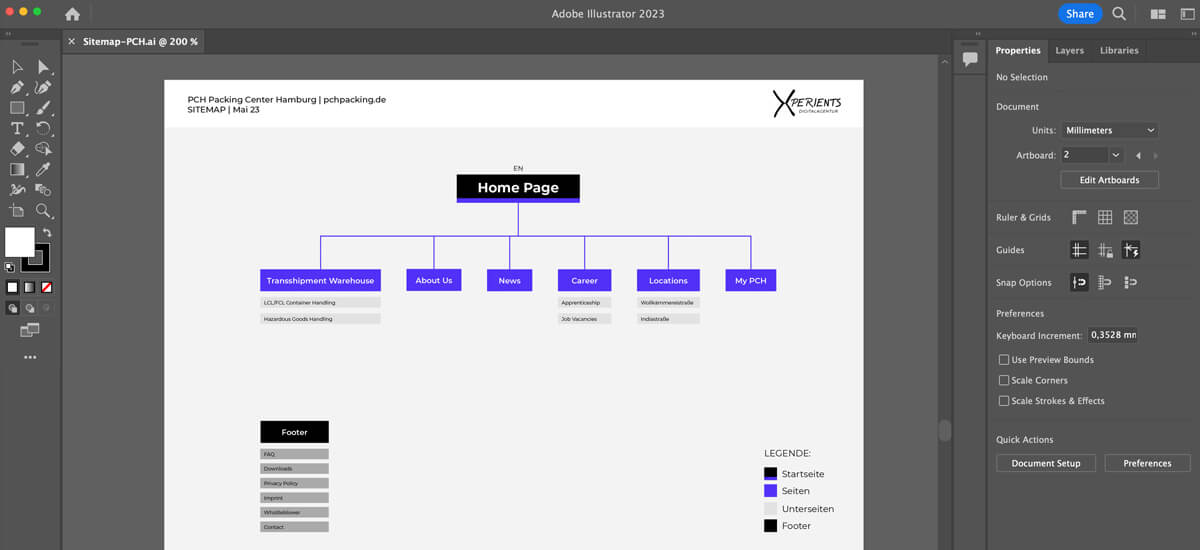
Task: Select the Blend tool
Action: pyautogui.click(x=43, y=190)
